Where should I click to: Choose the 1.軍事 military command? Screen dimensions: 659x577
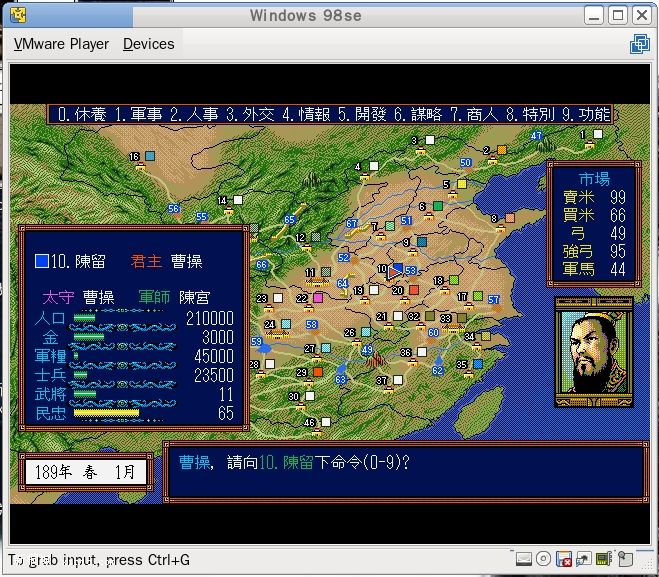138,114
